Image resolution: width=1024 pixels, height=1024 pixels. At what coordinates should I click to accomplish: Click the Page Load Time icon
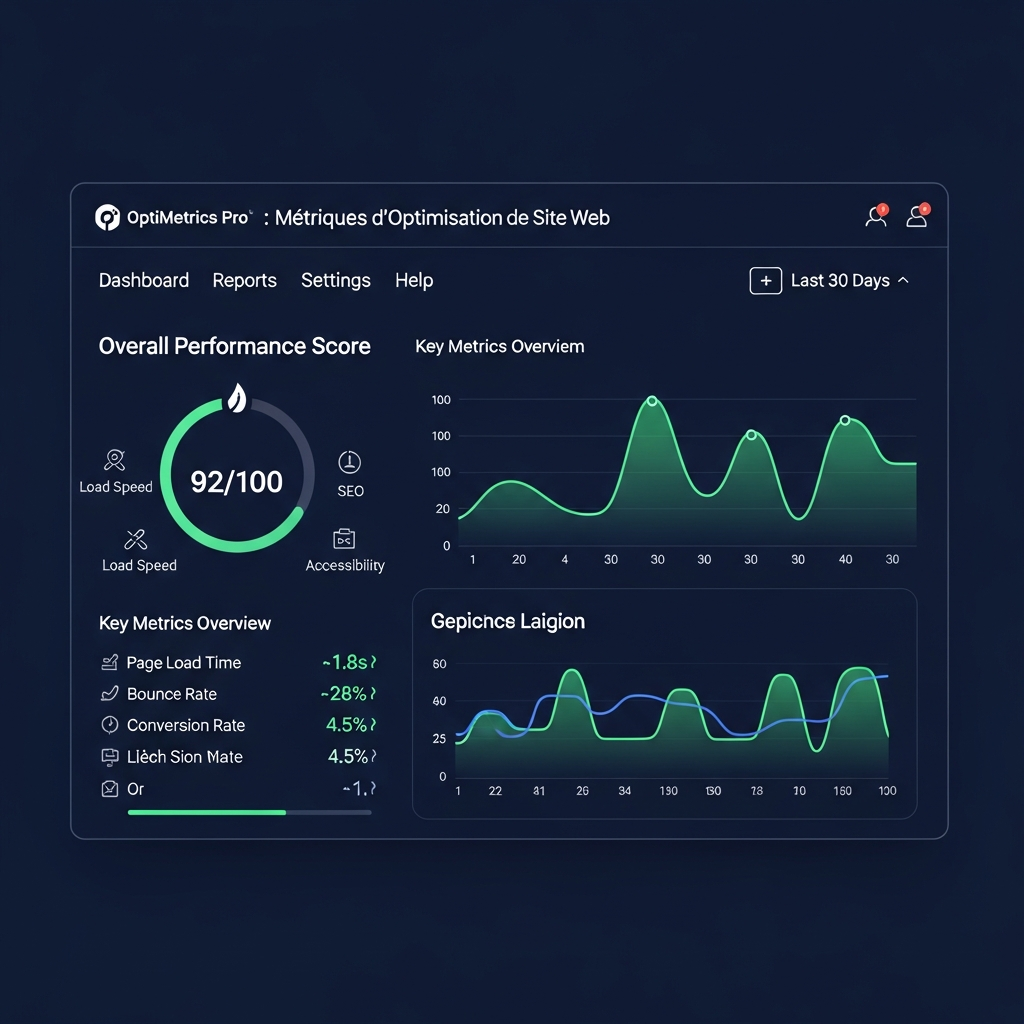110,662
